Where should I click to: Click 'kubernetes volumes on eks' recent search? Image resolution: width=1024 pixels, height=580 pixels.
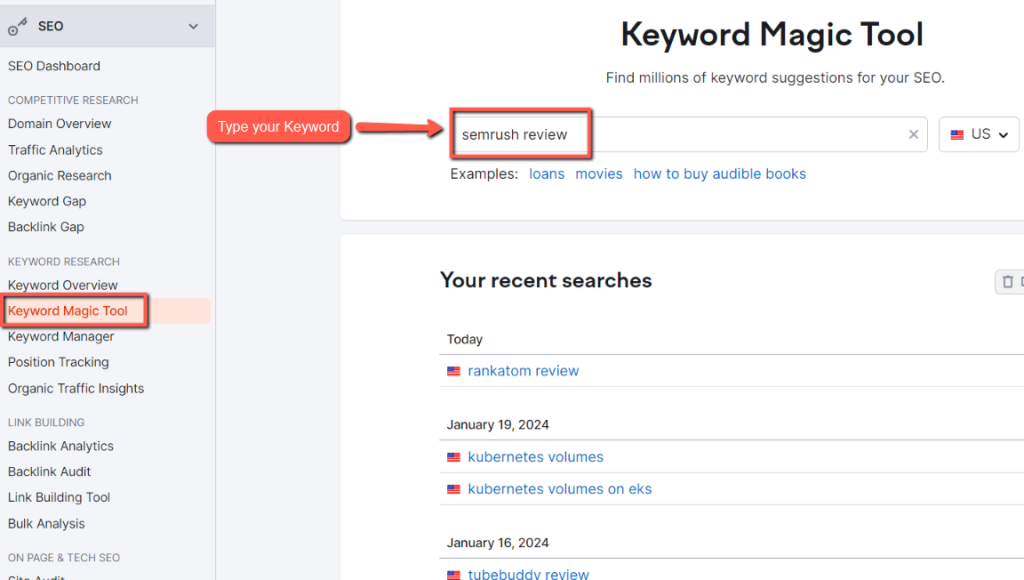[x=559, y=490]
